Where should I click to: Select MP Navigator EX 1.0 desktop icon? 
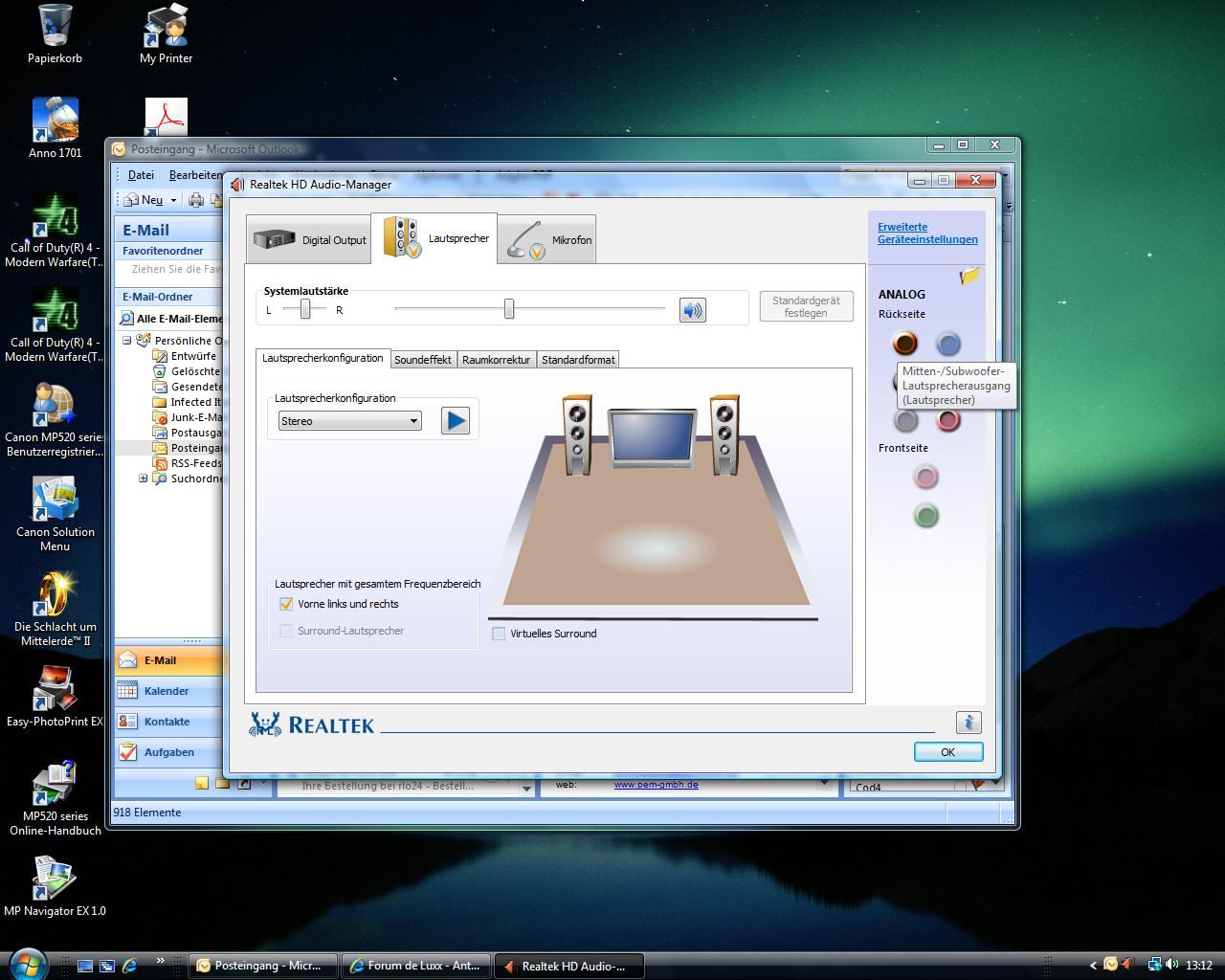[55, 886]
